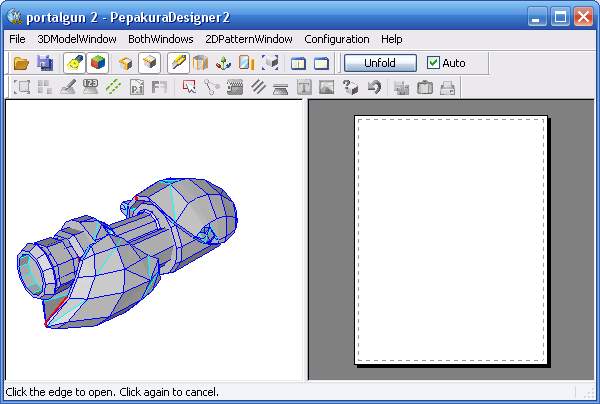
Task: Toggle the open edge pencil tool
Action: coord(178,63)
